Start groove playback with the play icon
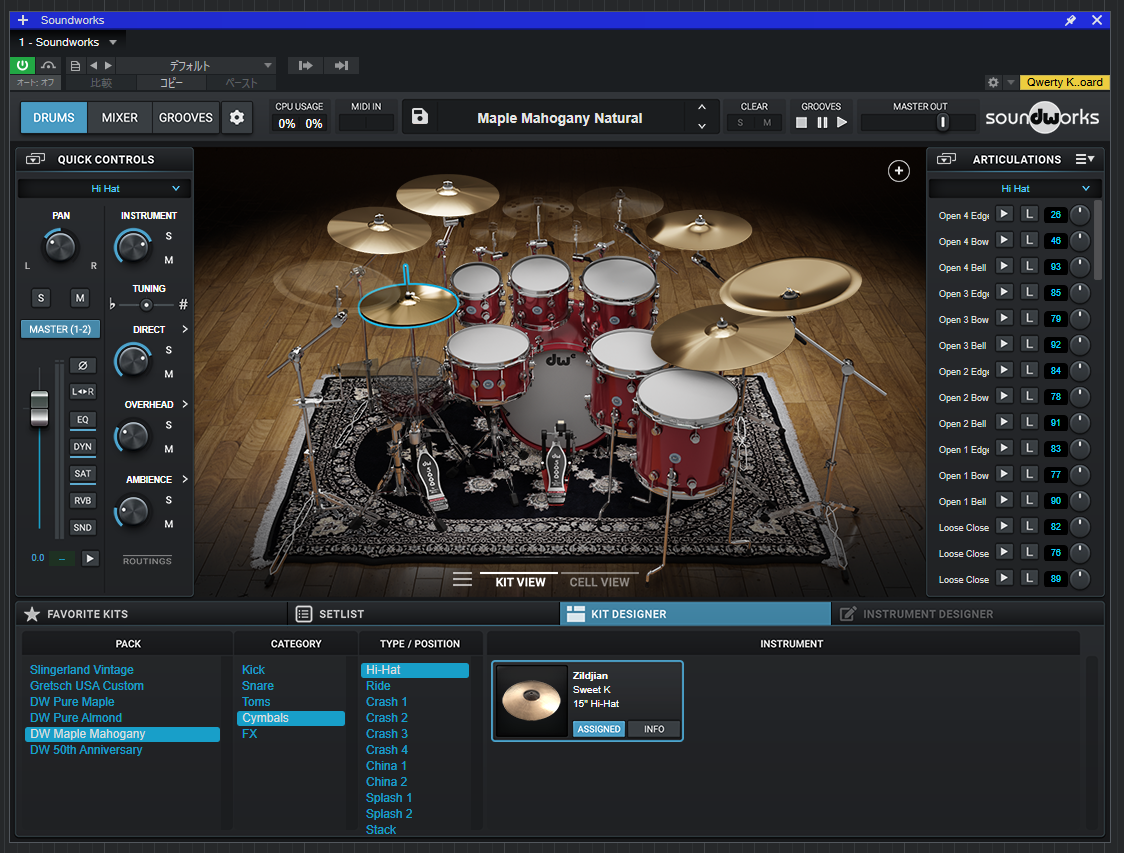The height and width of the screenshot is (853, 1124). [x=842, y=123]
